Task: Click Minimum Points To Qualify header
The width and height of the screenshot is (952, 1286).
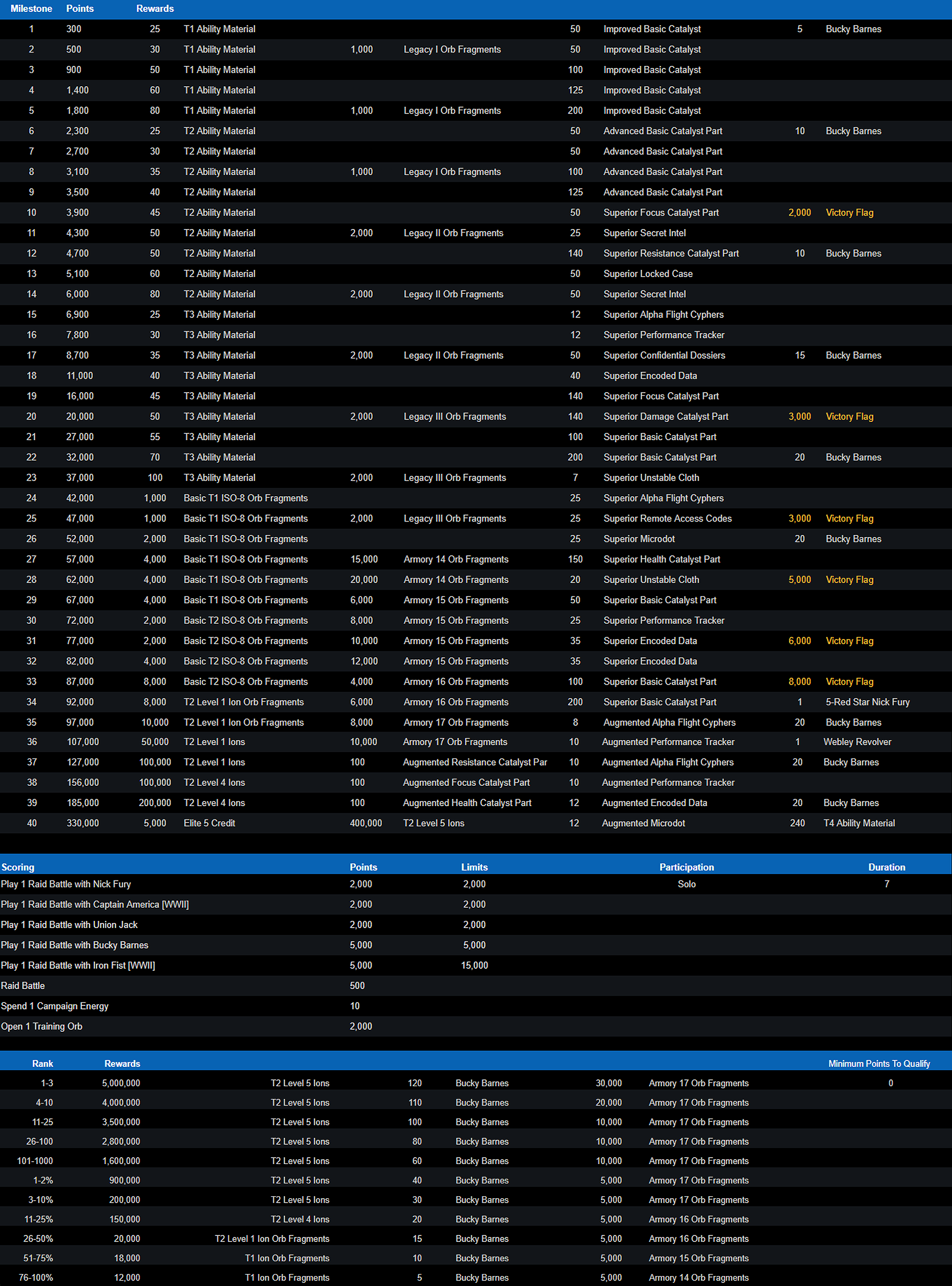Action: [879, 1063]
